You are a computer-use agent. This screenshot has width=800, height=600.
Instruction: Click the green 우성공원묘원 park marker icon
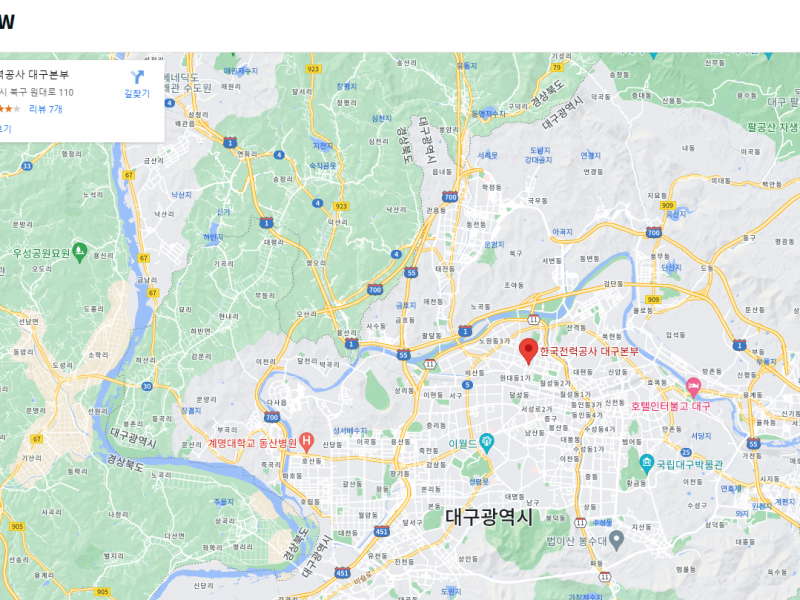pos(79,253)
